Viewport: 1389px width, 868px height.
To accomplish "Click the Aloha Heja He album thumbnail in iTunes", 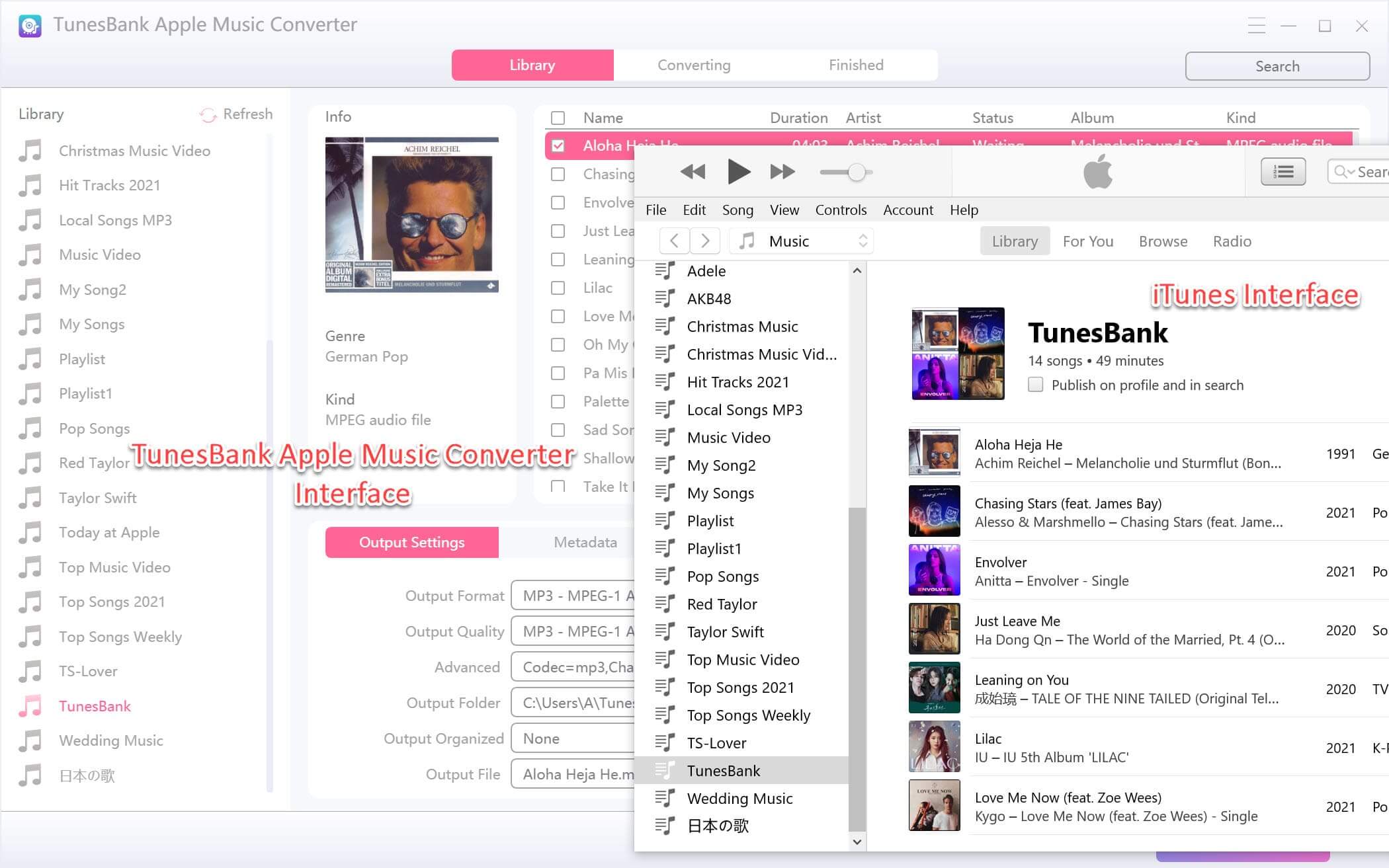I will pos(934,453).
